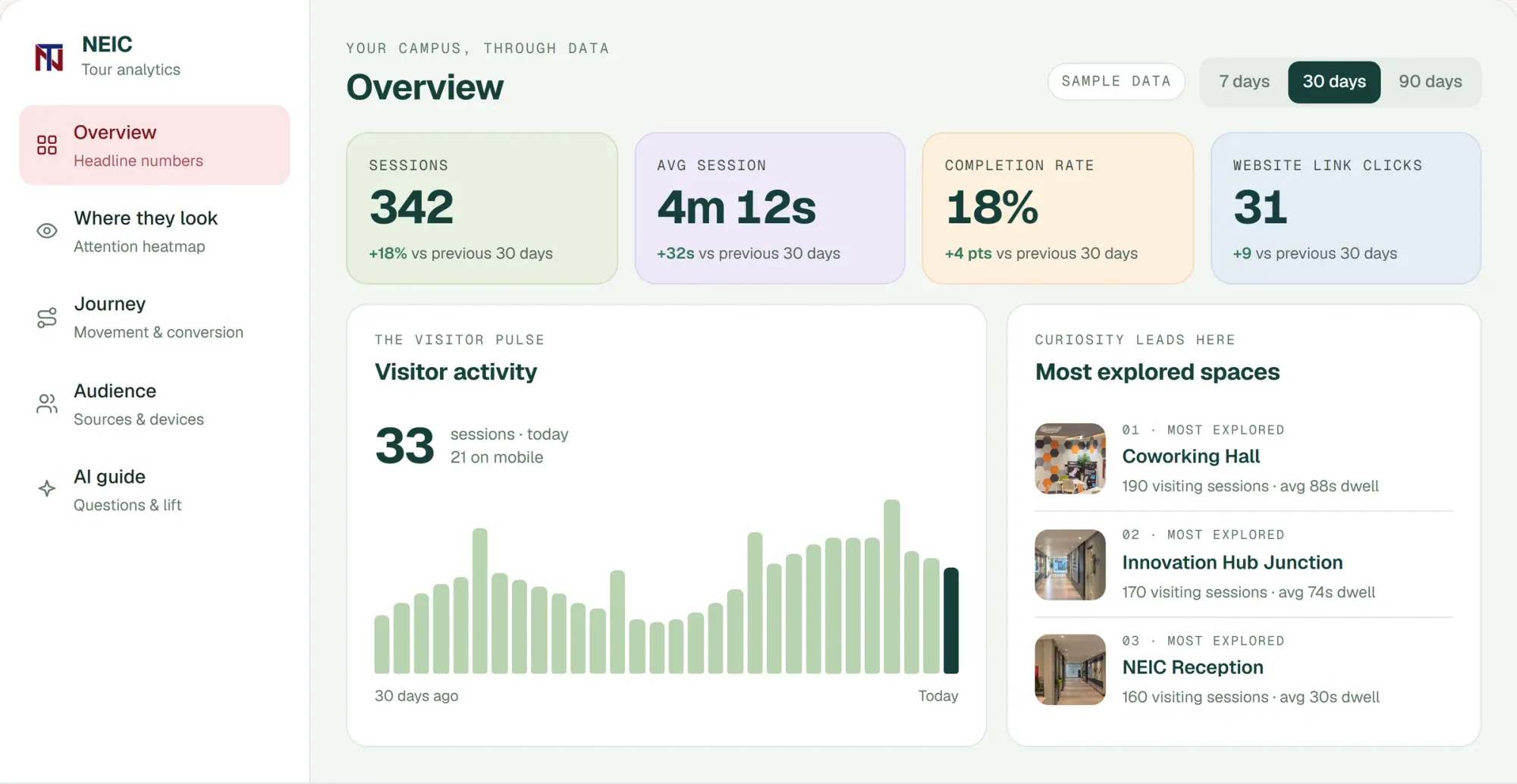The image size is (1517, 784).
Task: Open the Where they look page
Action: click(x=155, y=231)
